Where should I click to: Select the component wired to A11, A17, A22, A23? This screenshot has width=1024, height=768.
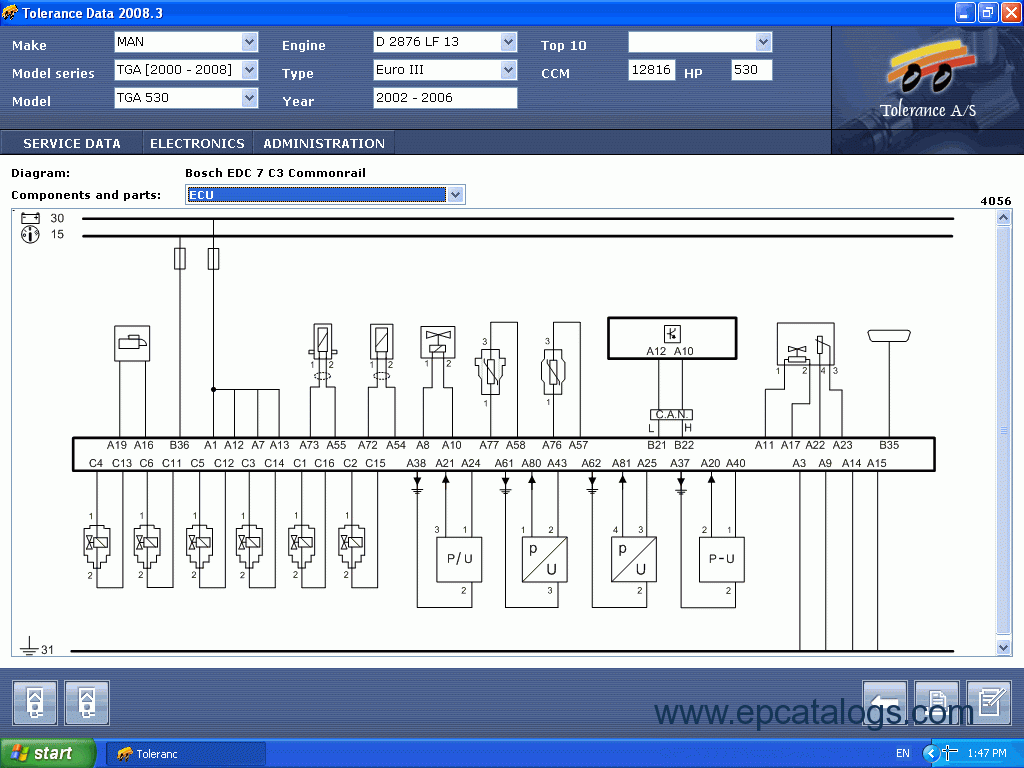(805, 344)
